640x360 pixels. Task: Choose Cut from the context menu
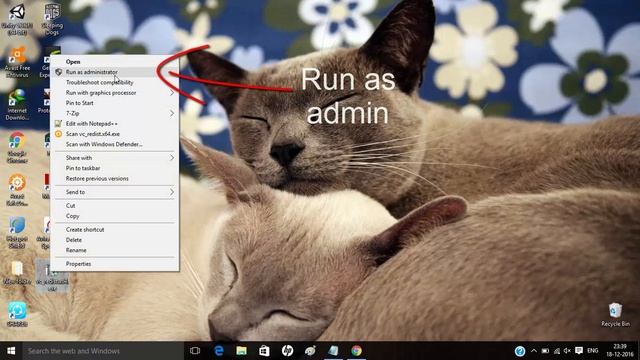[115, 205]
